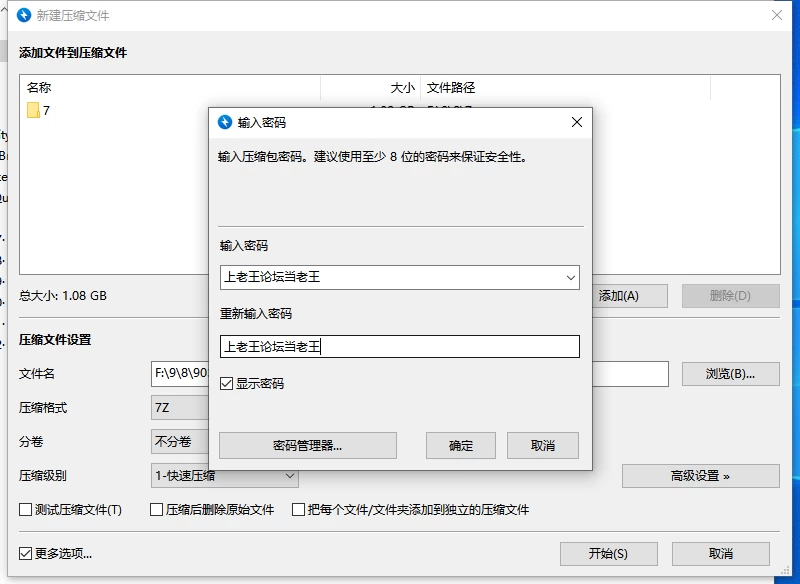Enable 测试压缩文件(T) checkbox
Screen dimensions: 800x584
point(26,510)
